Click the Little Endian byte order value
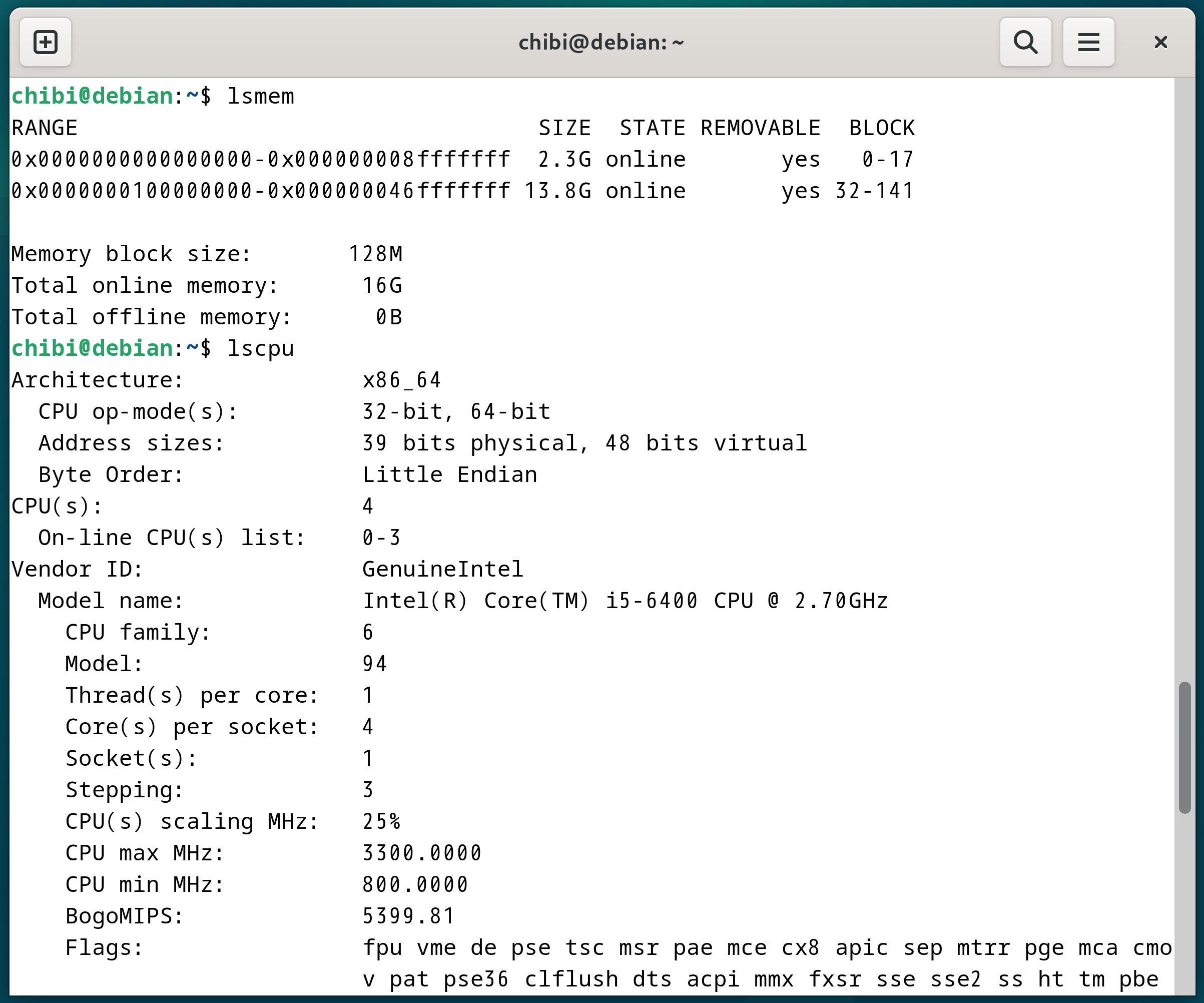 [449, 475]
